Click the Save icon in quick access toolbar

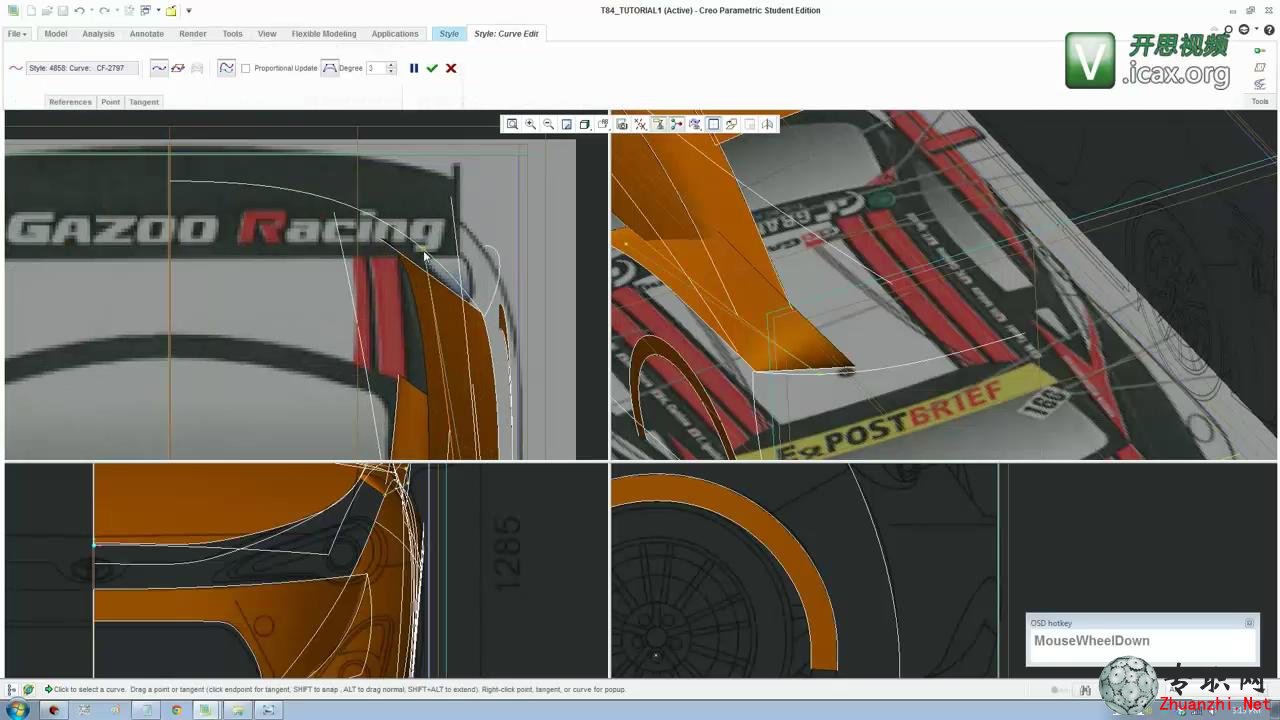[x=63, y=11]
